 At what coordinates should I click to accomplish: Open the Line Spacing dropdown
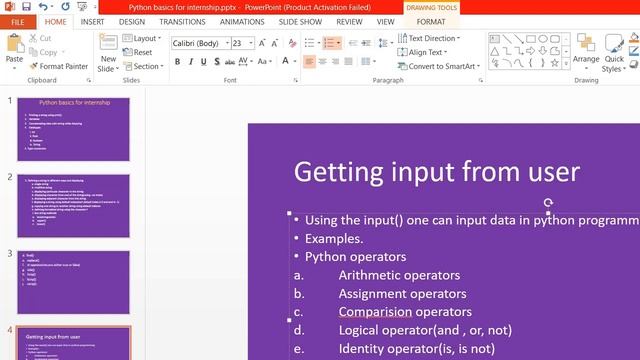385,43
